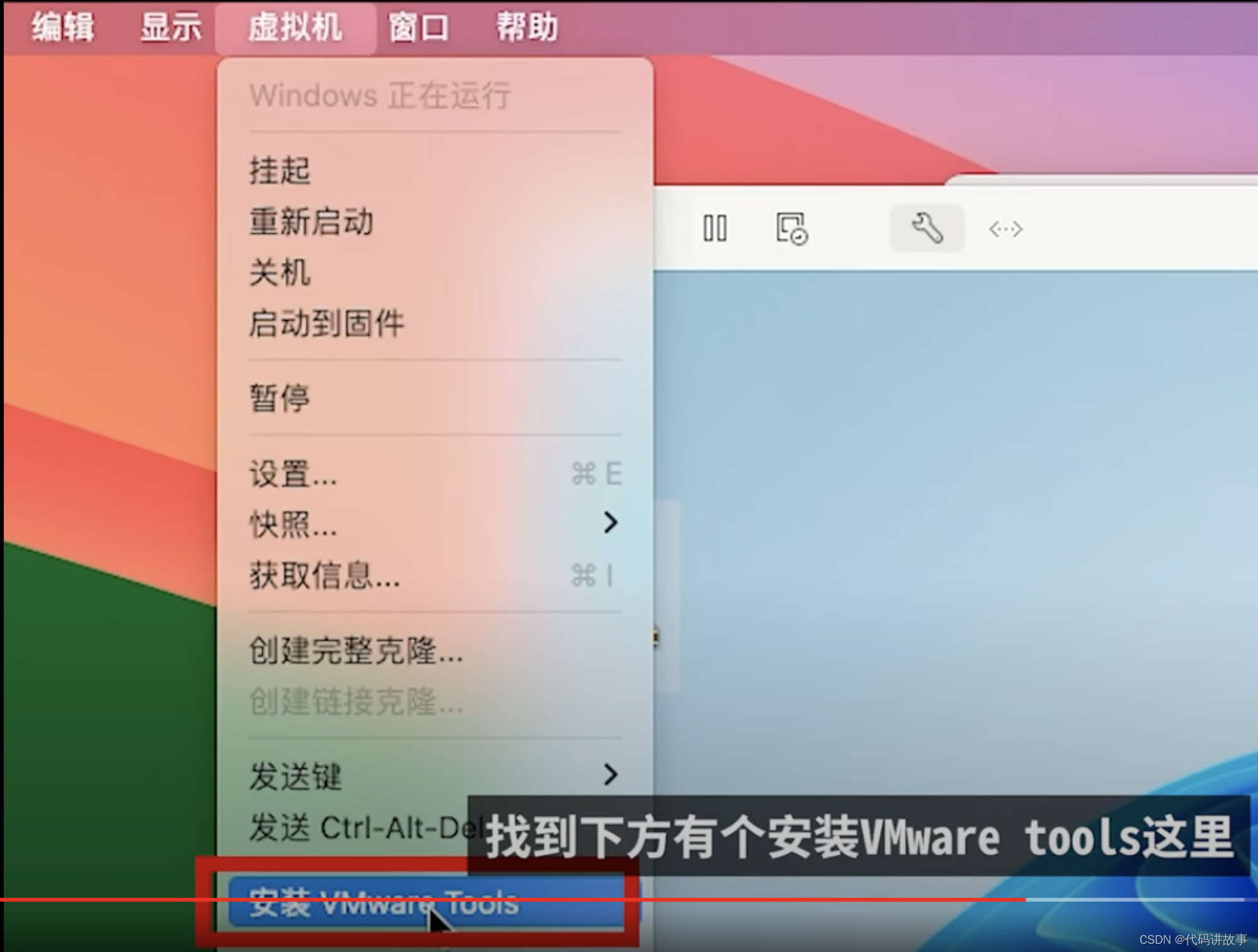Screen dimensions: 1258x952
Task: Expand the 发送键 submenu arrow
Action: pyautogui.click(x=610, y=774)
